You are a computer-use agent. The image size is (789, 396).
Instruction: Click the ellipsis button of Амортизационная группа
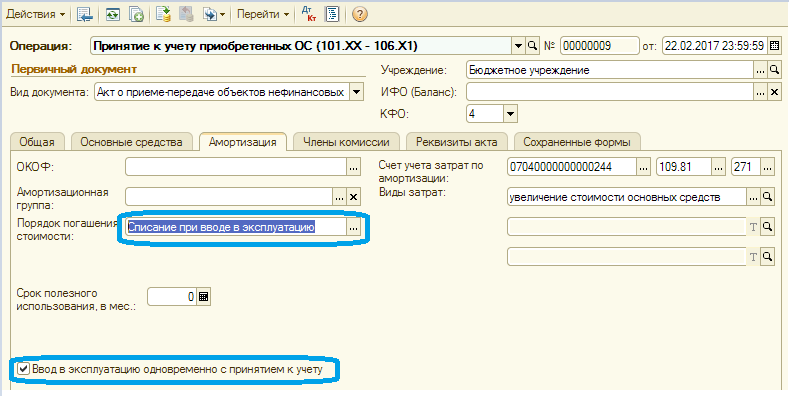click(340, 197)
